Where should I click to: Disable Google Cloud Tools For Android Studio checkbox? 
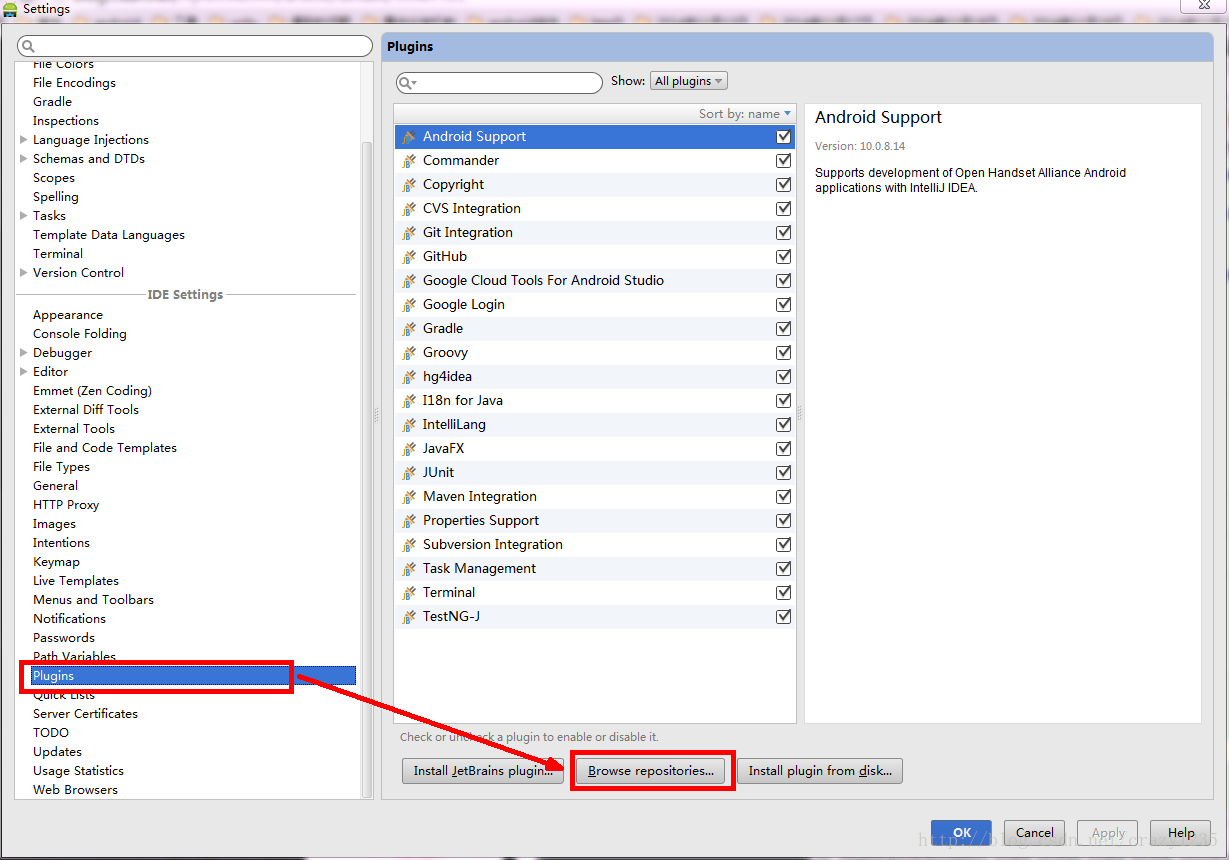click(783, 281)
